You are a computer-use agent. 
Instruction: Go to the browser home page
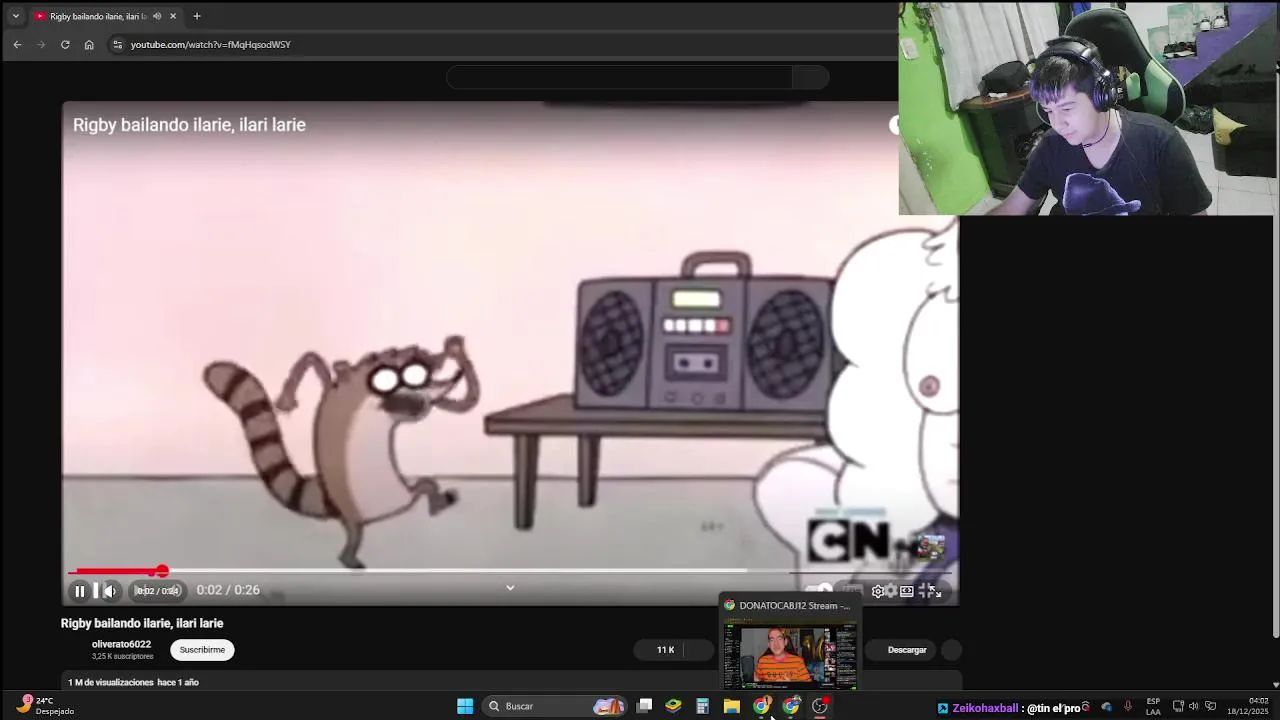pyautogui.click(x=89, y=44)
